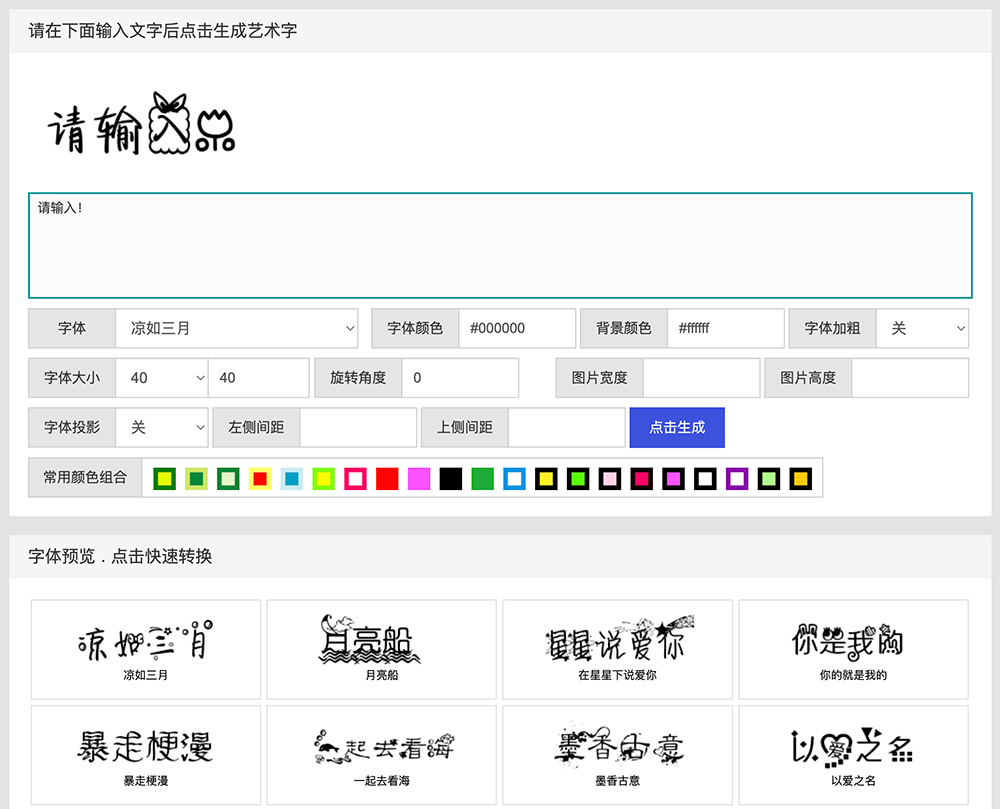Click the 常用颜色组合 color combo label
This screenshot has height=809, width=1000.
tap(84, 477)
